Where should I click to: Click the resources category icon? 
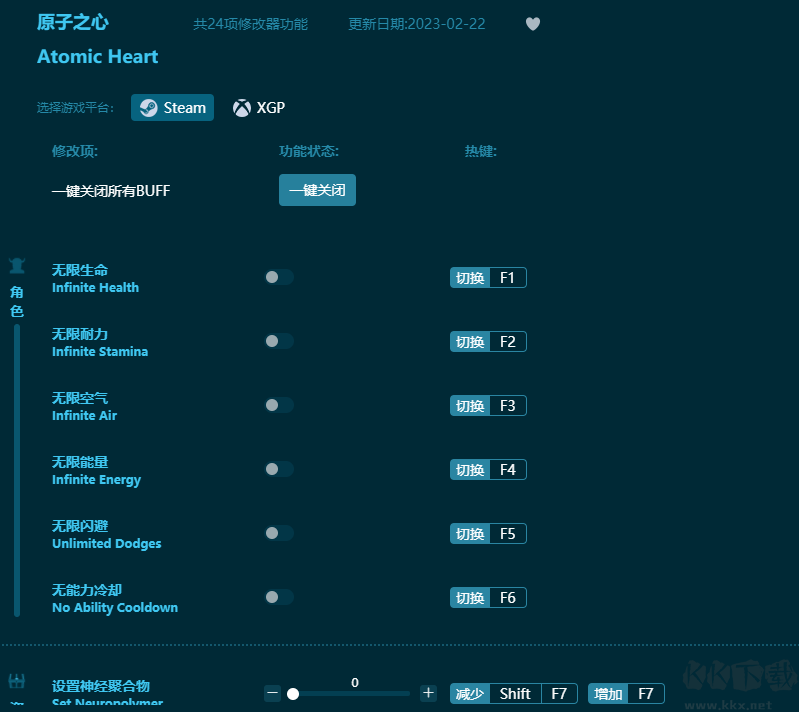click(x=17, y=681)
